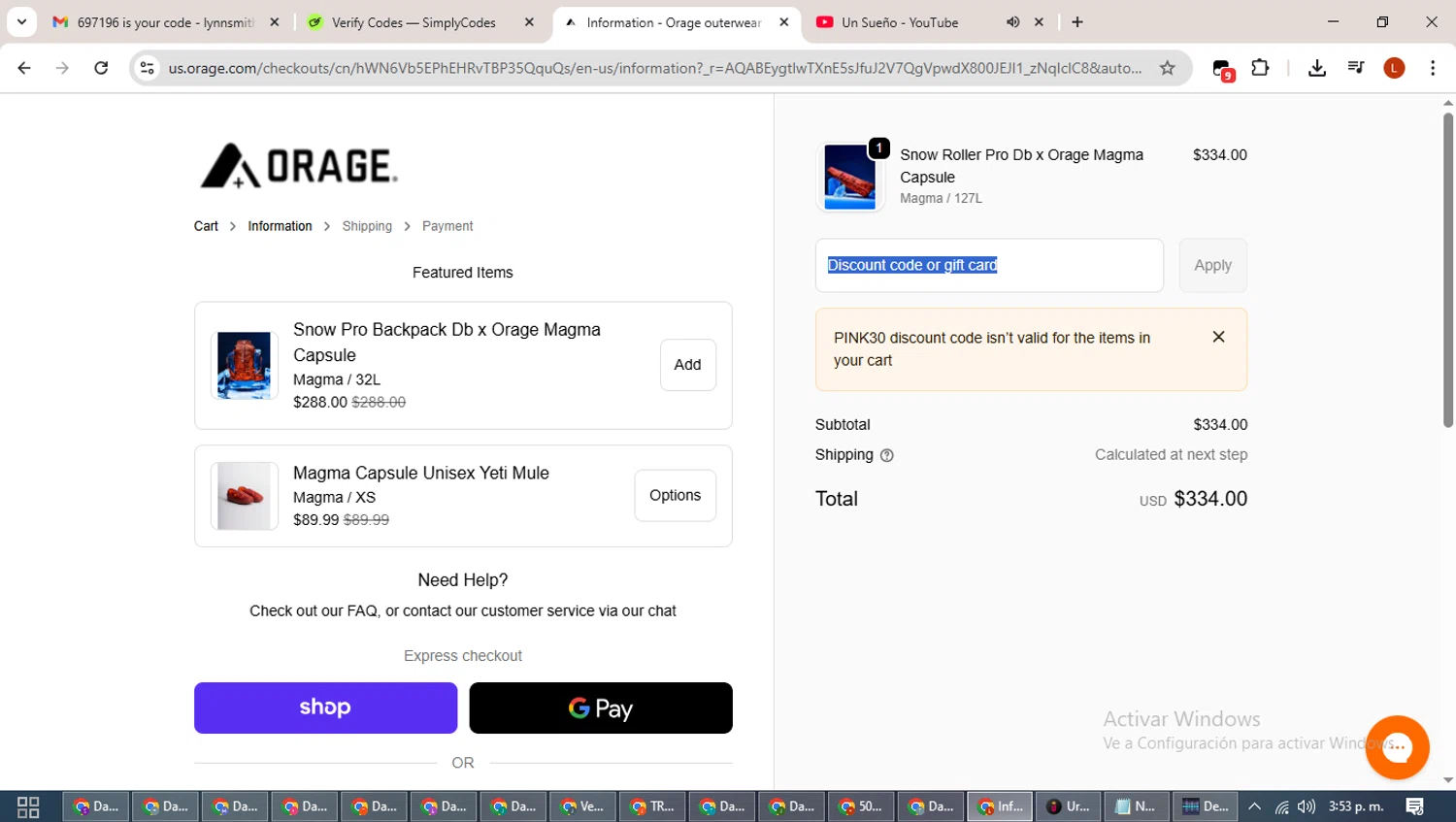This screenshot has width=1456, height=822.
Task: Open extension icon with red badge
Action: [x=1222, y=69]
